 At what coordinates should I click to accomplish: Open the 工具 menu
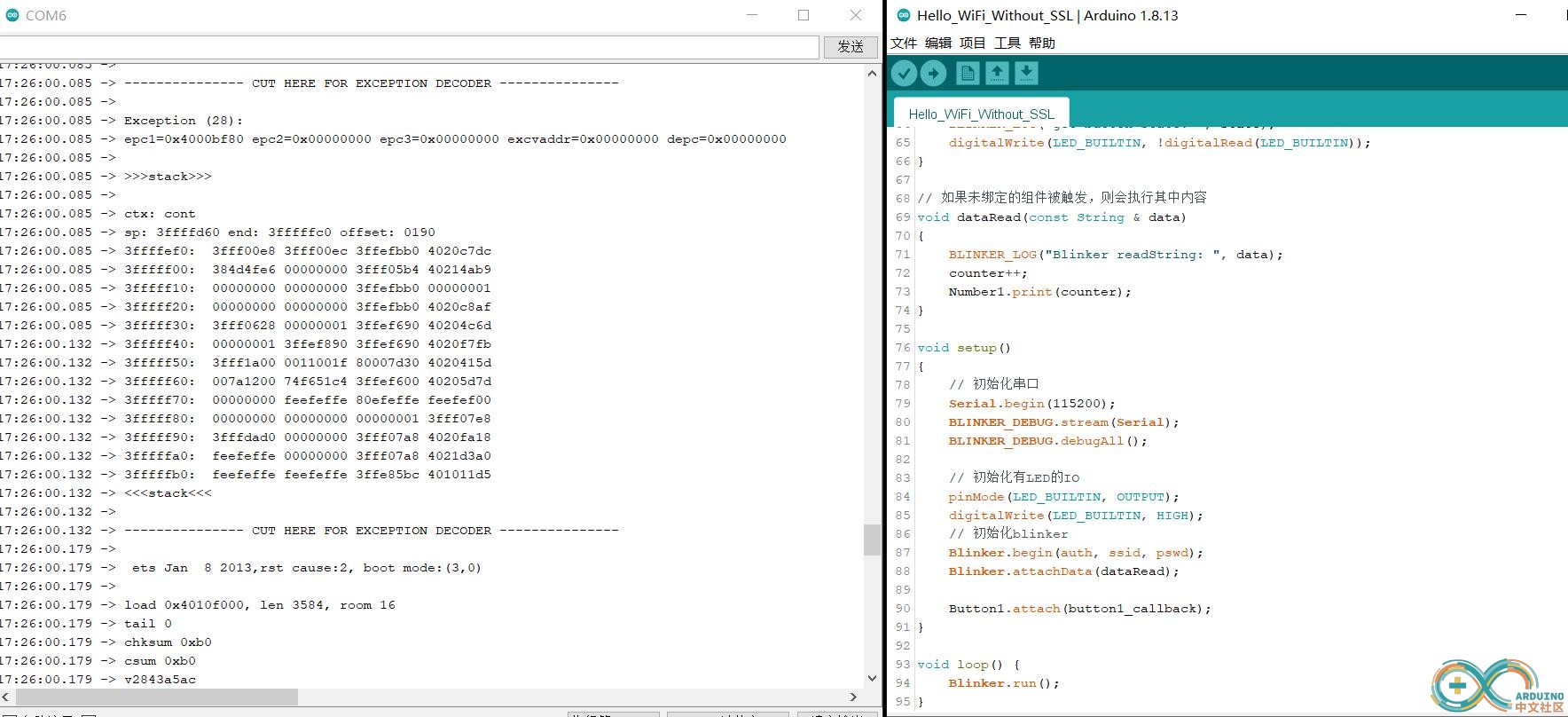(x=1007, y=43)
